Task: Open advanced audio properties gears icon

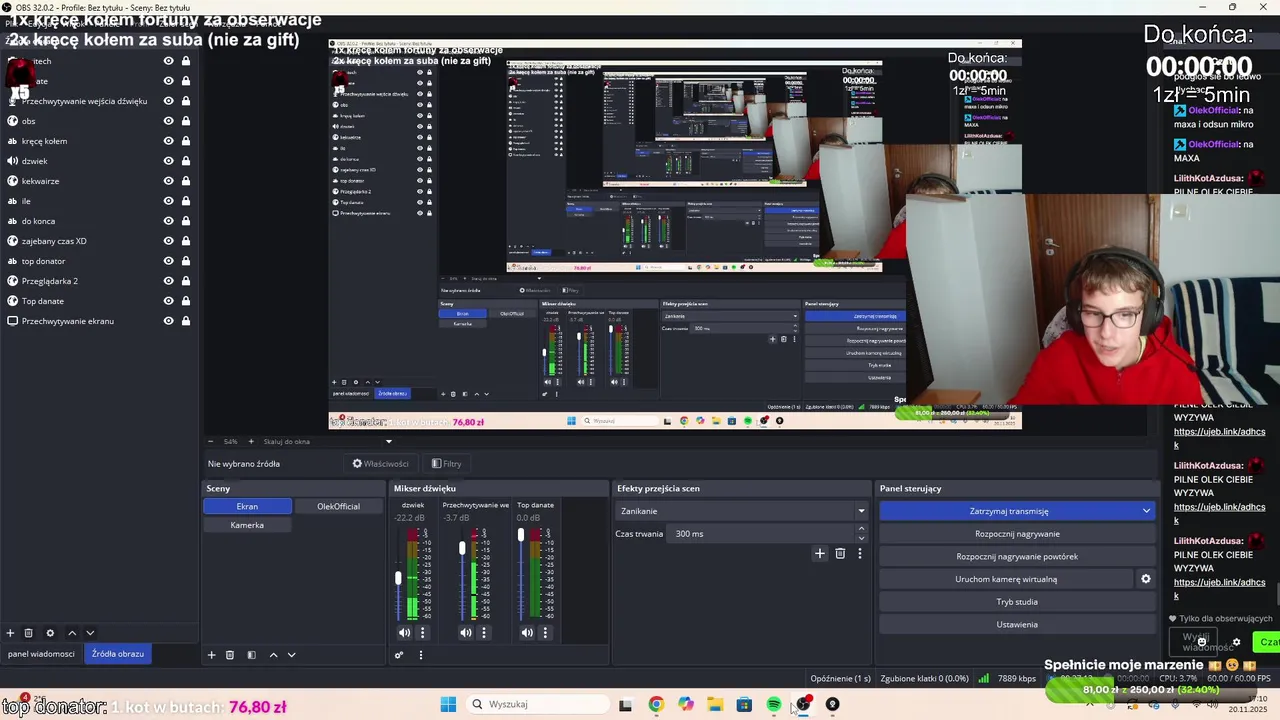Action: click(x=399, y=655)
